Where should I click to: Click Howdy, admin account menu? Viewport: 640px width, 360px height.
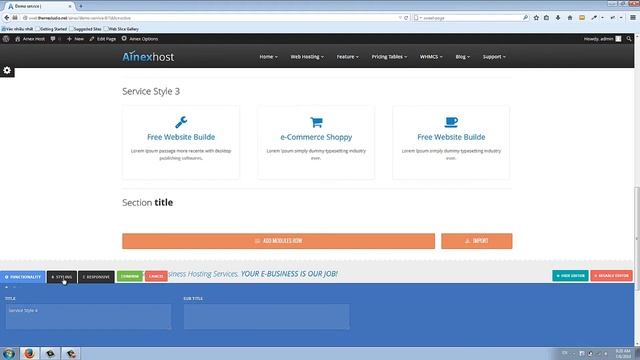coord(602,39)
